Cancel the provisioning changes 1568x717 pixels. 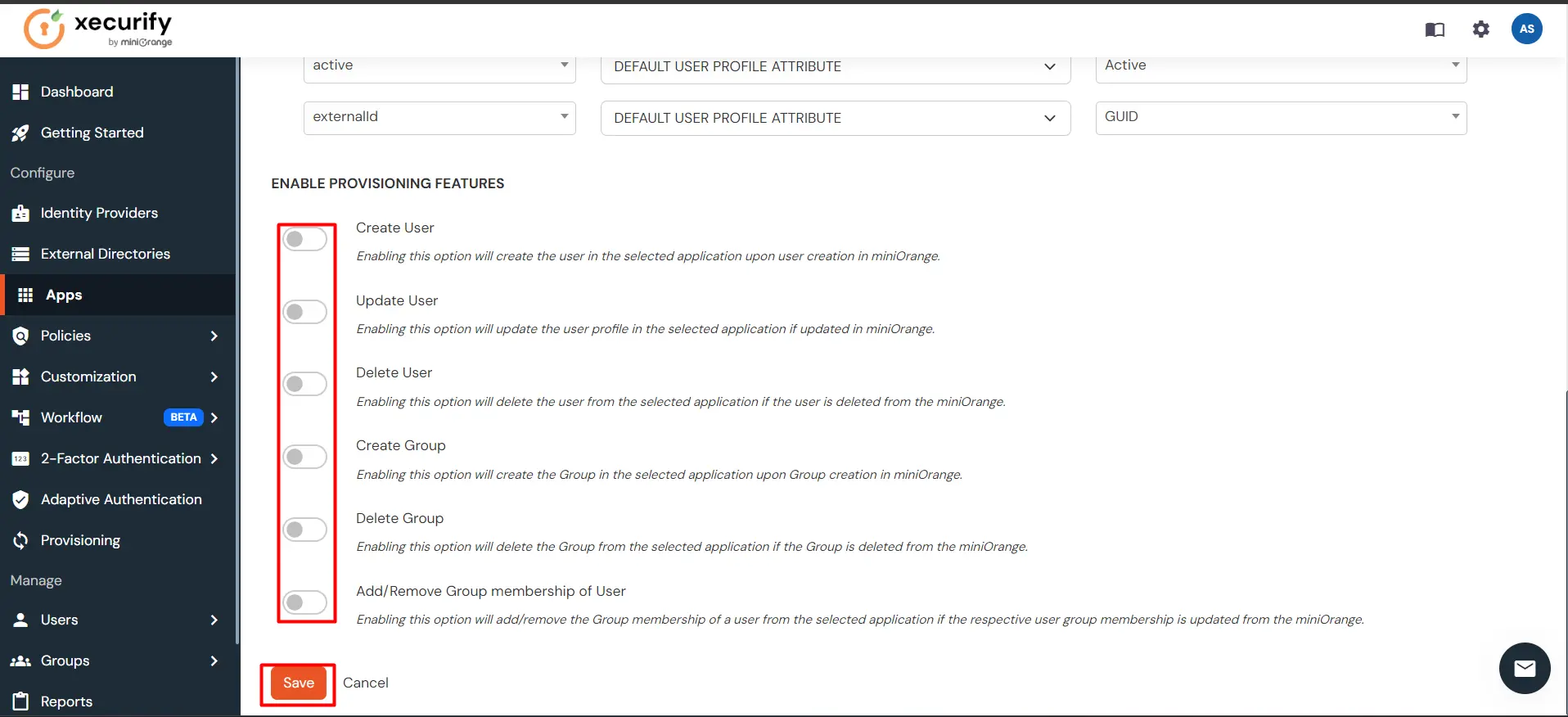coord(365,683)
